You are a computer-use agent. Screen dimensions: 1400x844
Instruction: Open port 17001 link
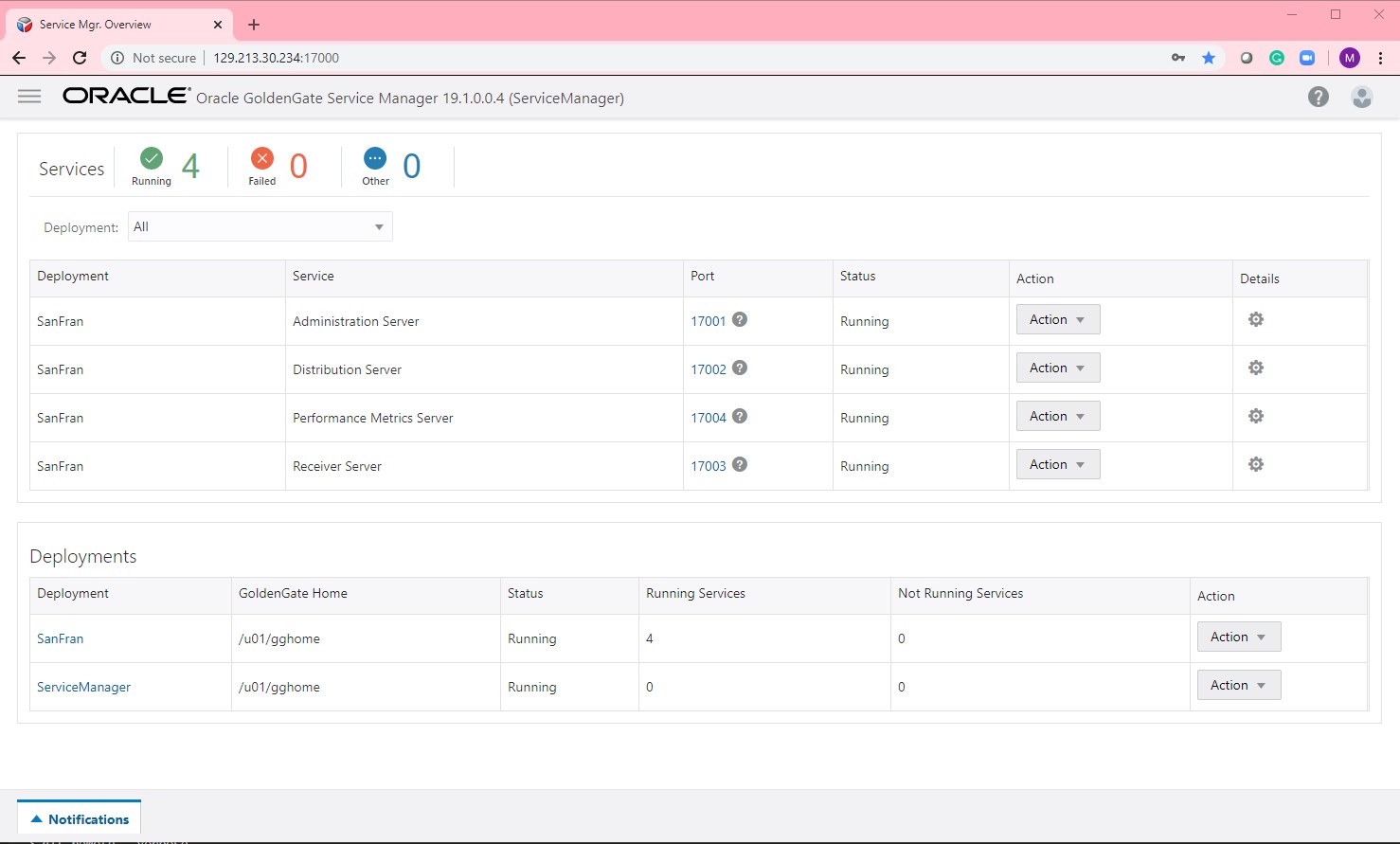(x=709, y=321)
